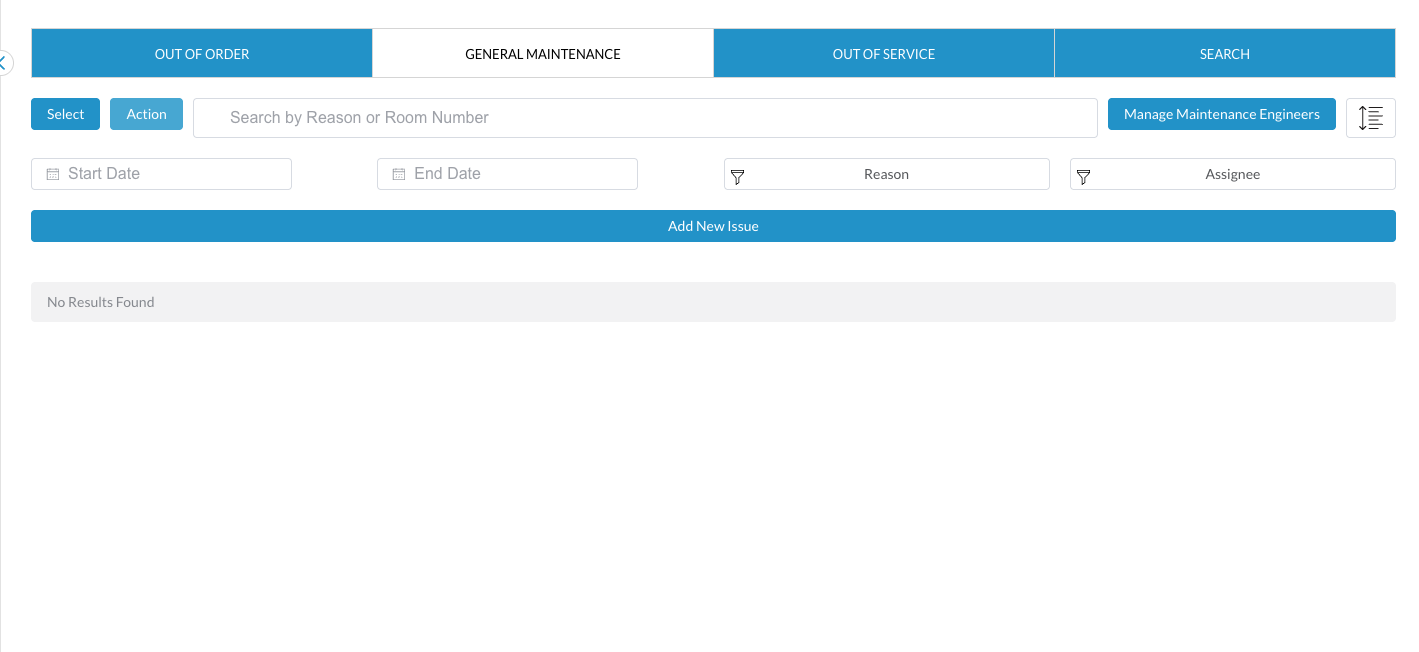Click the search by Reason or Room Number field
This screenshot has height=652, width=1419.
coord(645,117)
